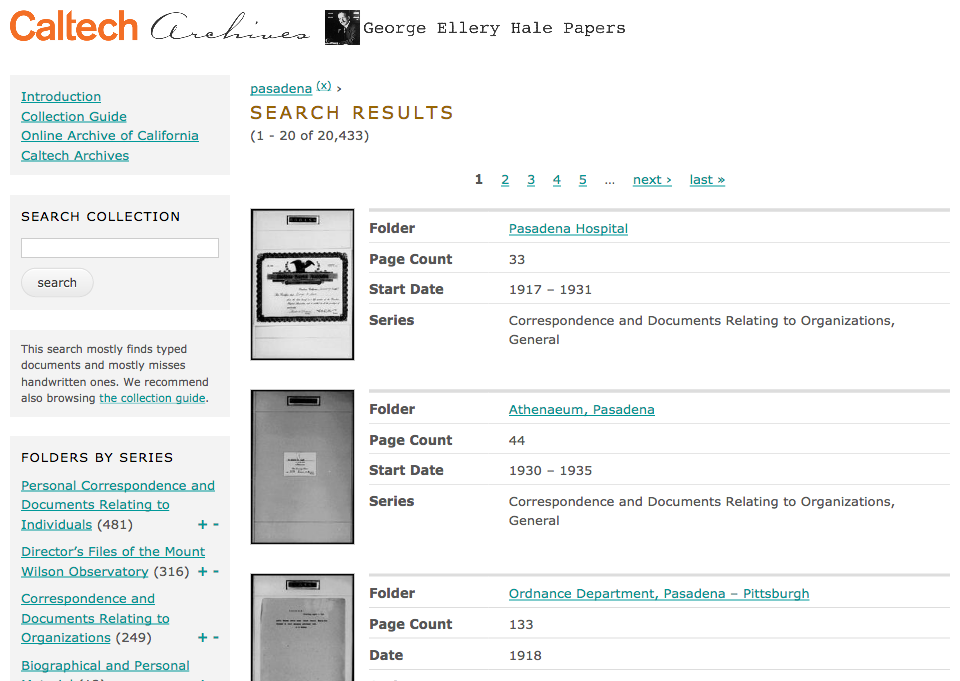
Task: Open Athenaeum, Pasadena folder link
Action: click(582, 410)
